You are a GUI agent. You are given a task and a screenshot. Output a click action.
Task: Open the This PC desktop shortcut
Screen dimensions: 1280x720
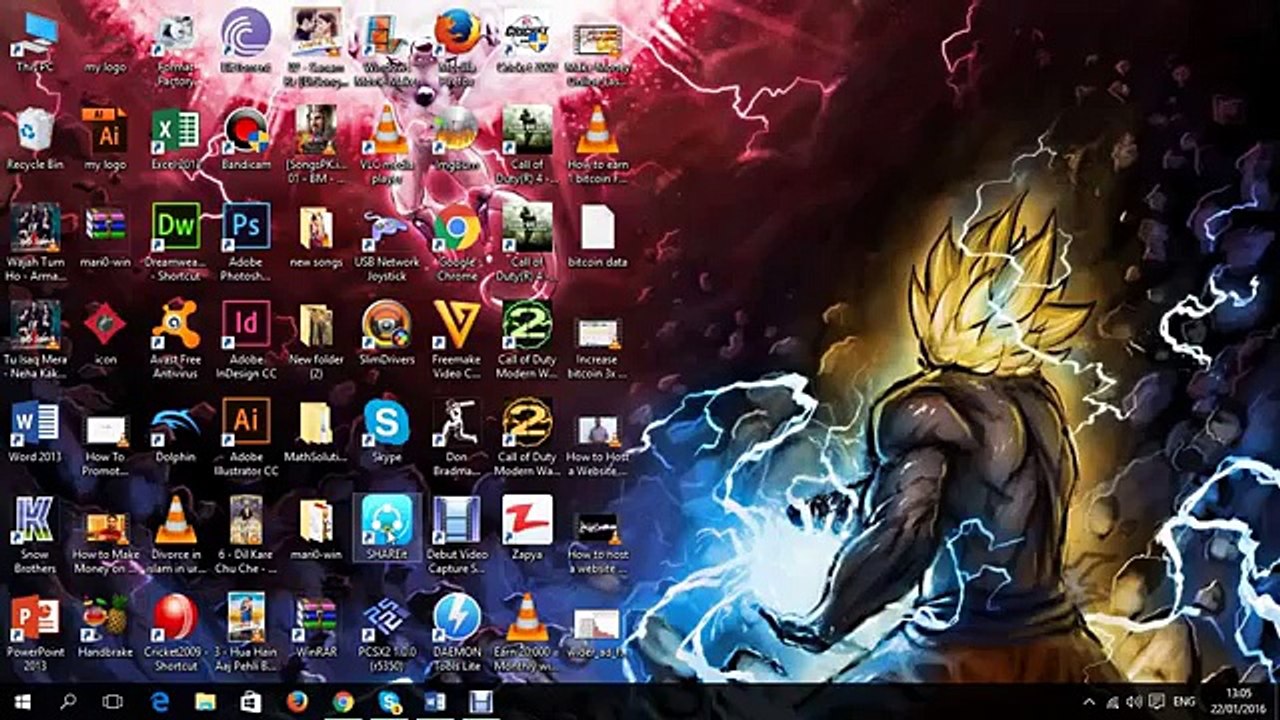click(x=35, y=42)
